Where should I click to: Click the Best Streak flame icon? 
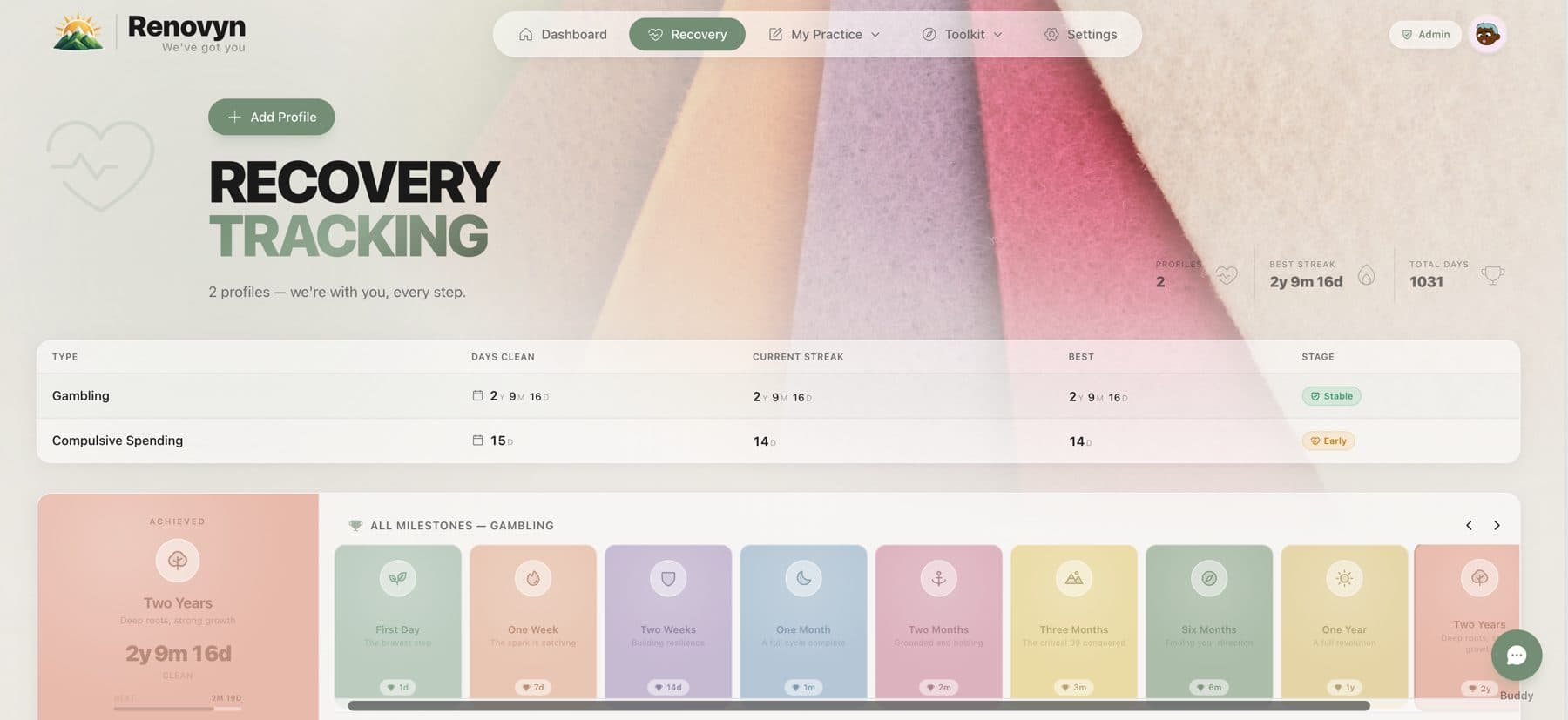click(x=1366, y=275)
